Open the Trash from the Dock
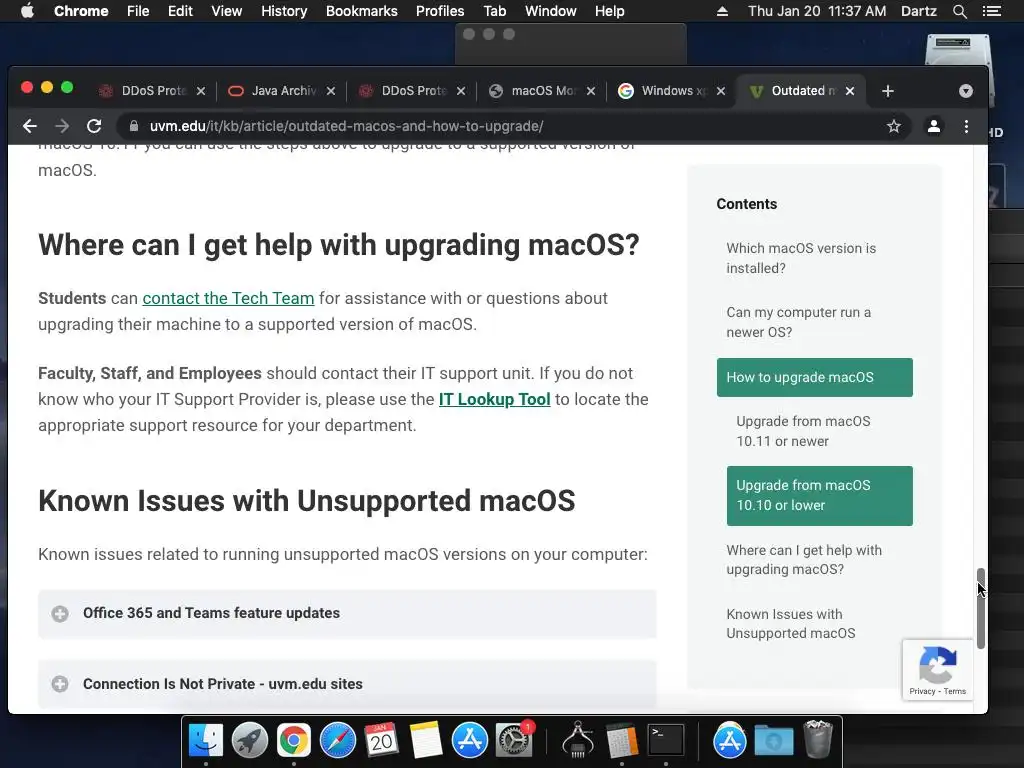 point(818,739)
